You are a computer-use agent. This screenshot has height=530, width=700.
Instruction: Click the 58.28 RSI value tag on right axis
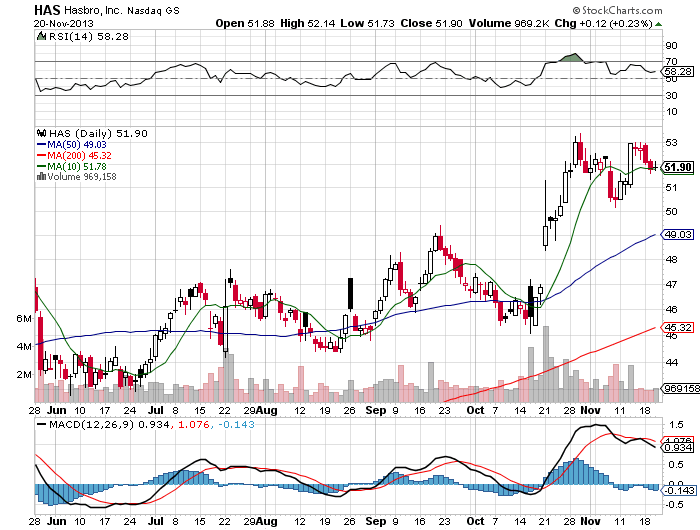coord(678,71)
